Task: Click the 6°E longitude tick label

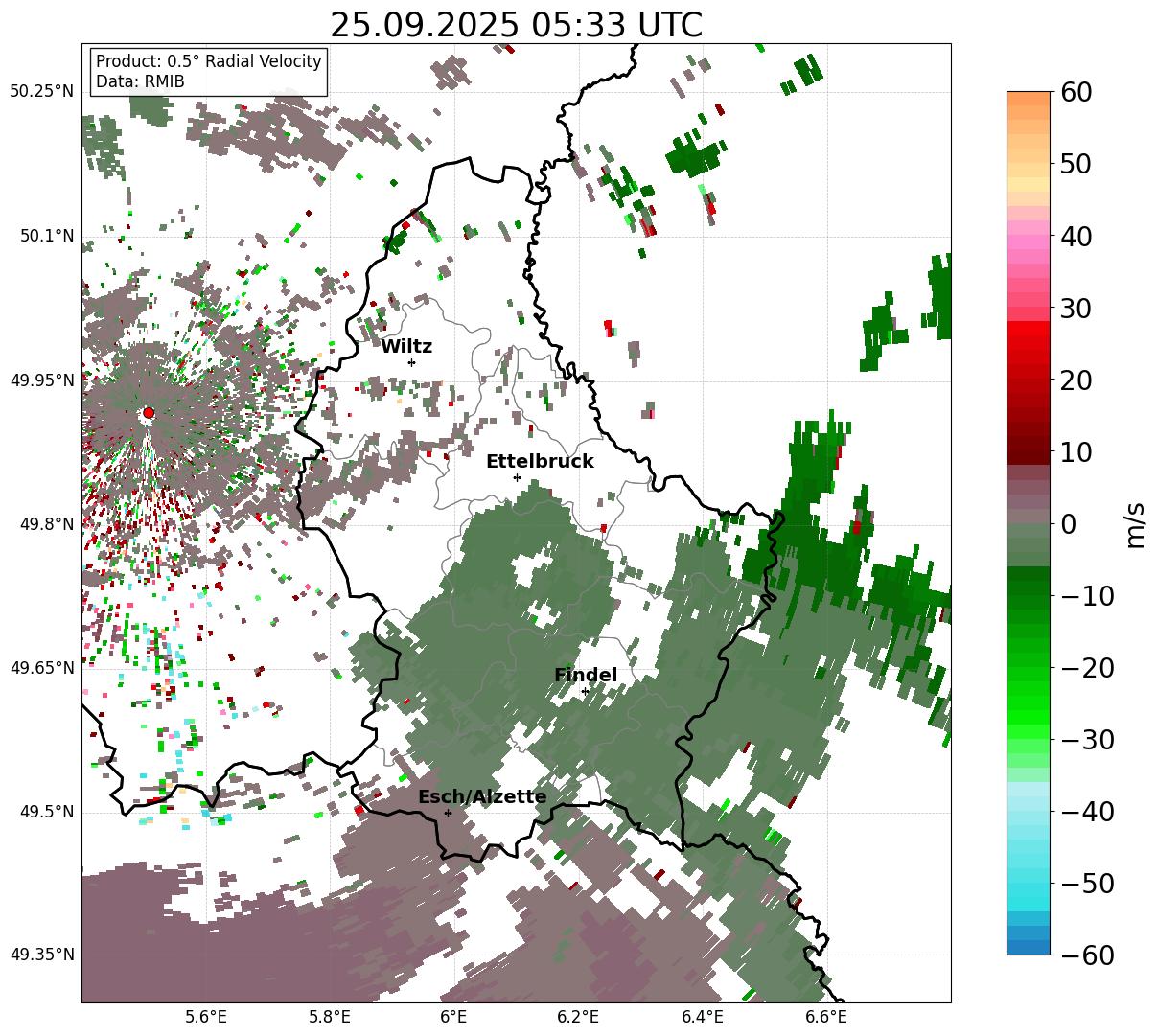Action: pyautogui.click(x=453, y=1017)
